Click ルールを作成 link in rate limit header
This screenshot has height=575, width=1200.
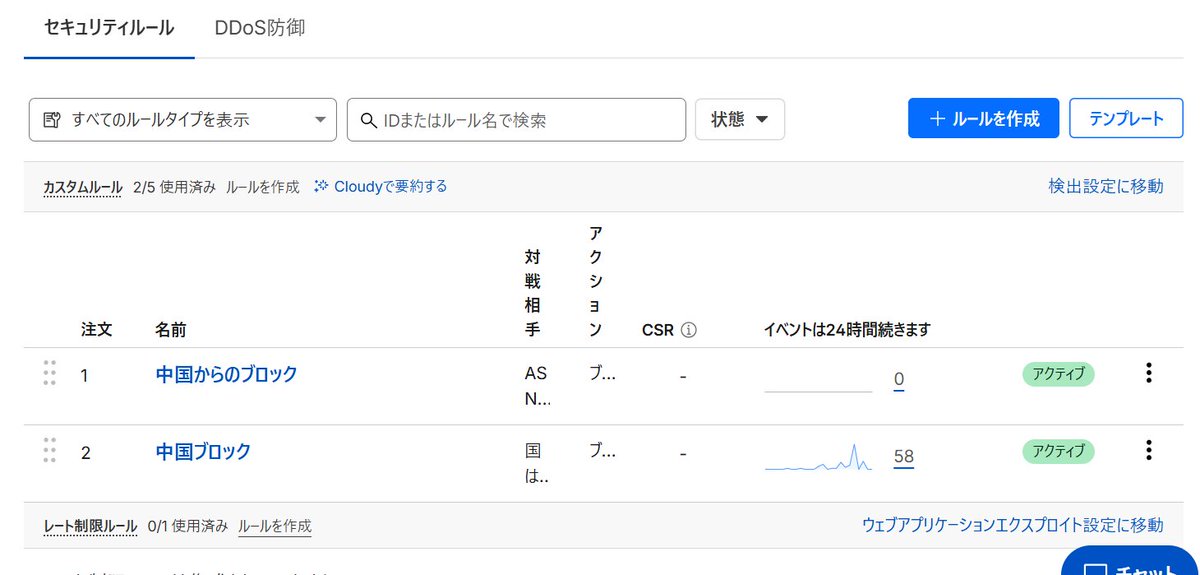click(274, 525)
